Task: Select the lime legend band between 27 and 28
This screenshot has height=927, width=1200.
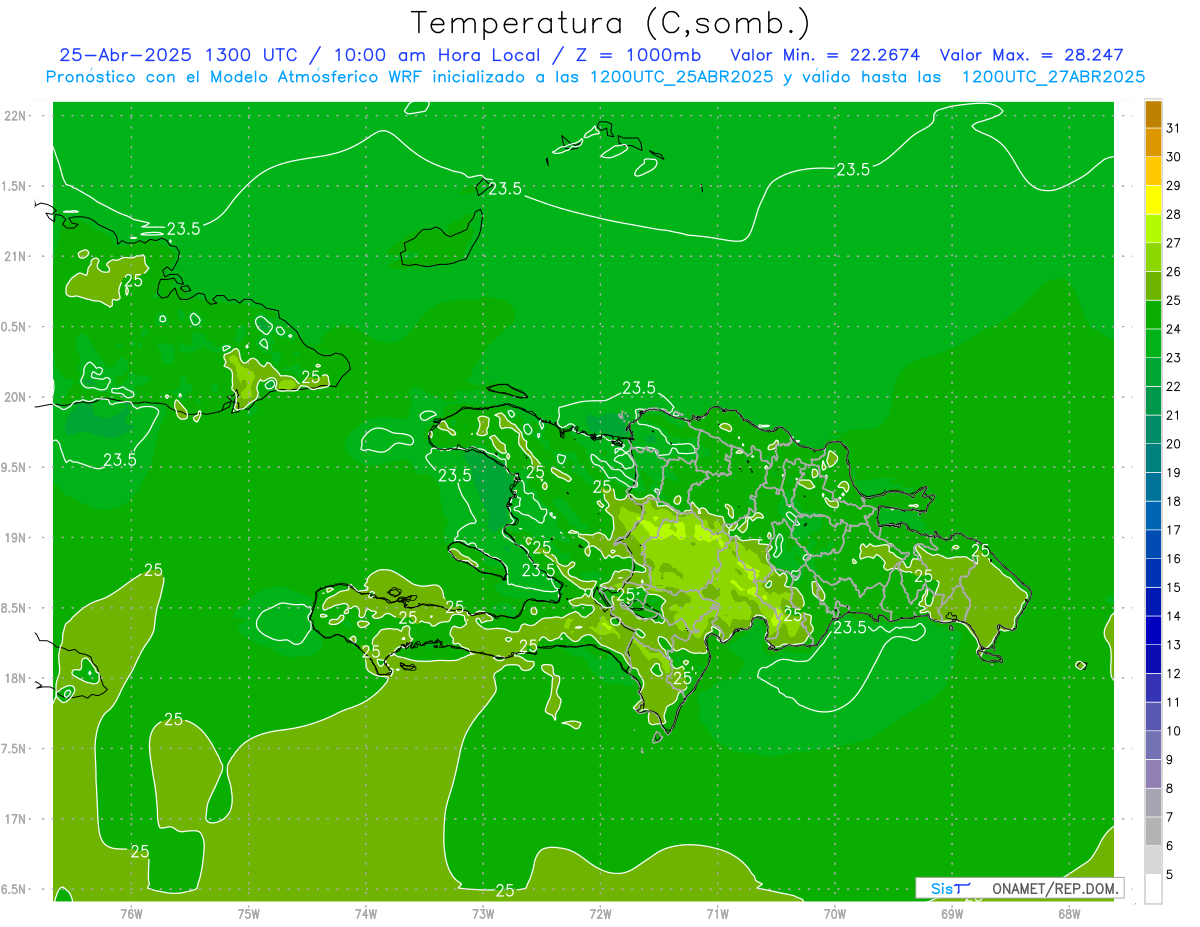Action: (1153, 228)
